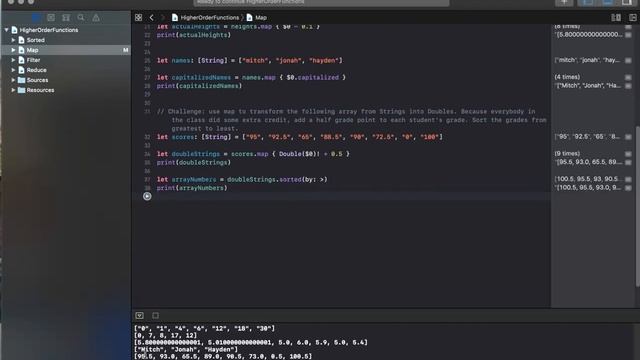Show inline result for (4 times)
This screenshot has height=360, width=640.
[628, 77]
